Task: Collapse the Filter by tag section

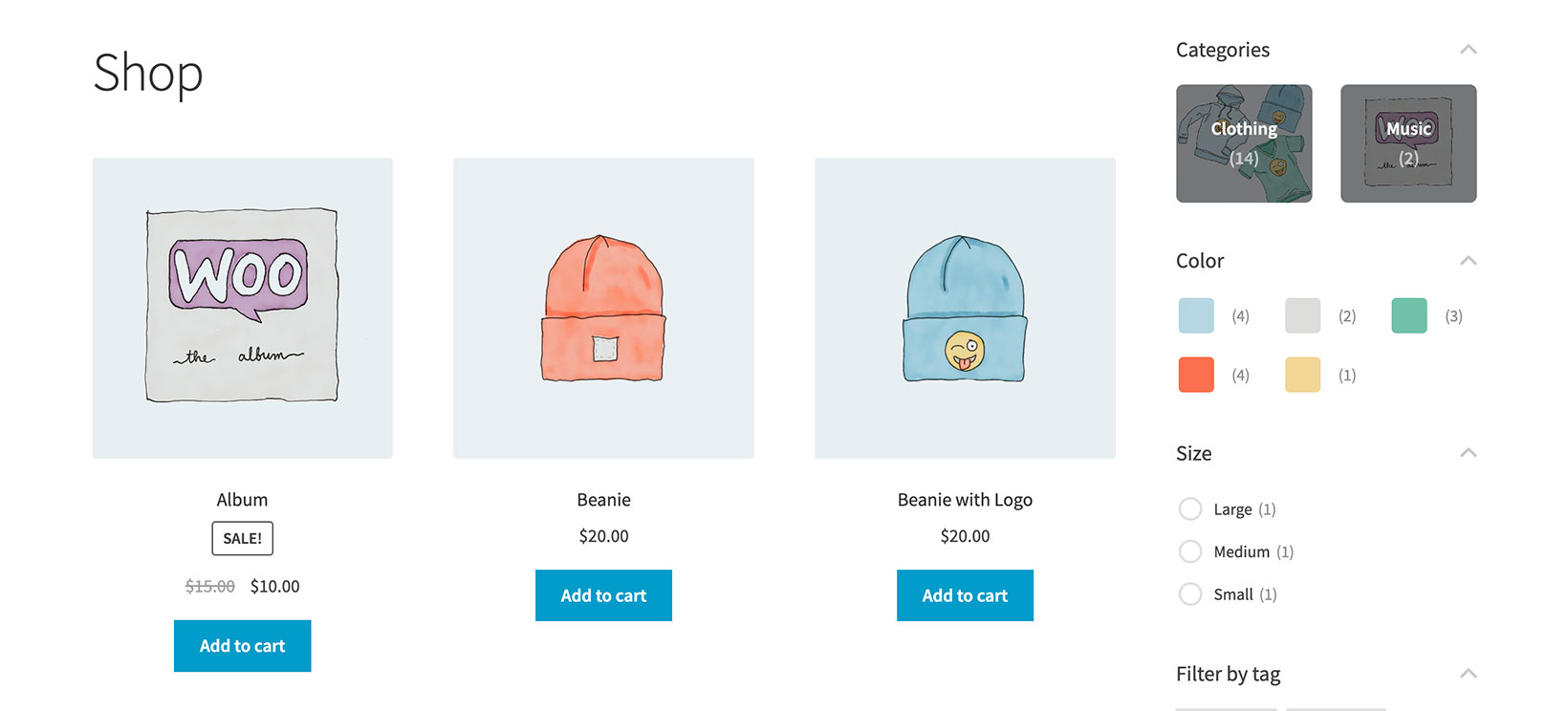Action: click(x=1469, y=674)
